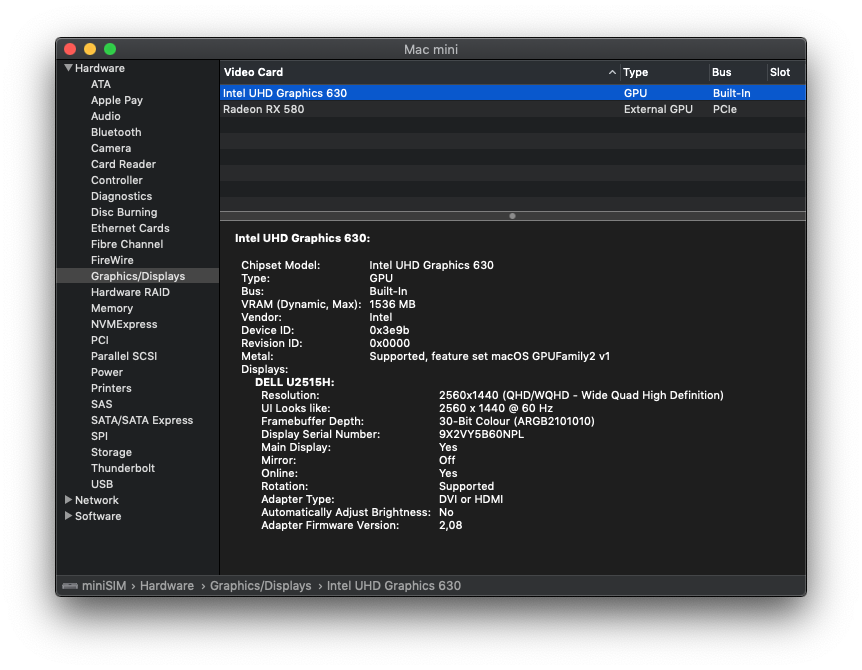862x670 pixels.
Task: Select ATA in the sidebar
Action: click(101, 84)
